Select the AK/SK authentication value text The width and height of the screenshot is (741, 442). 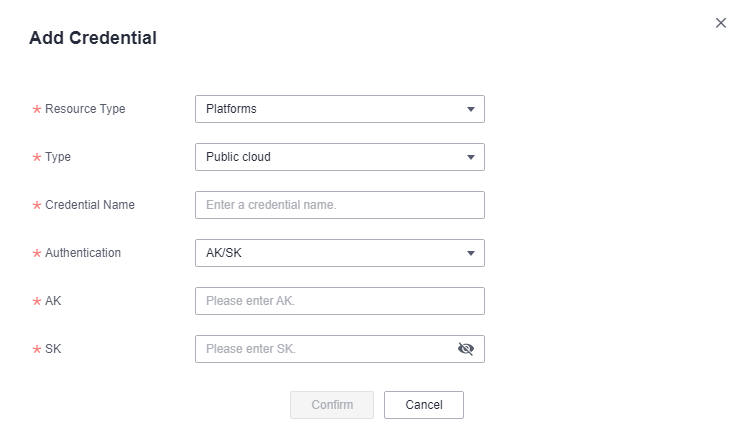[x=224, y=253]
